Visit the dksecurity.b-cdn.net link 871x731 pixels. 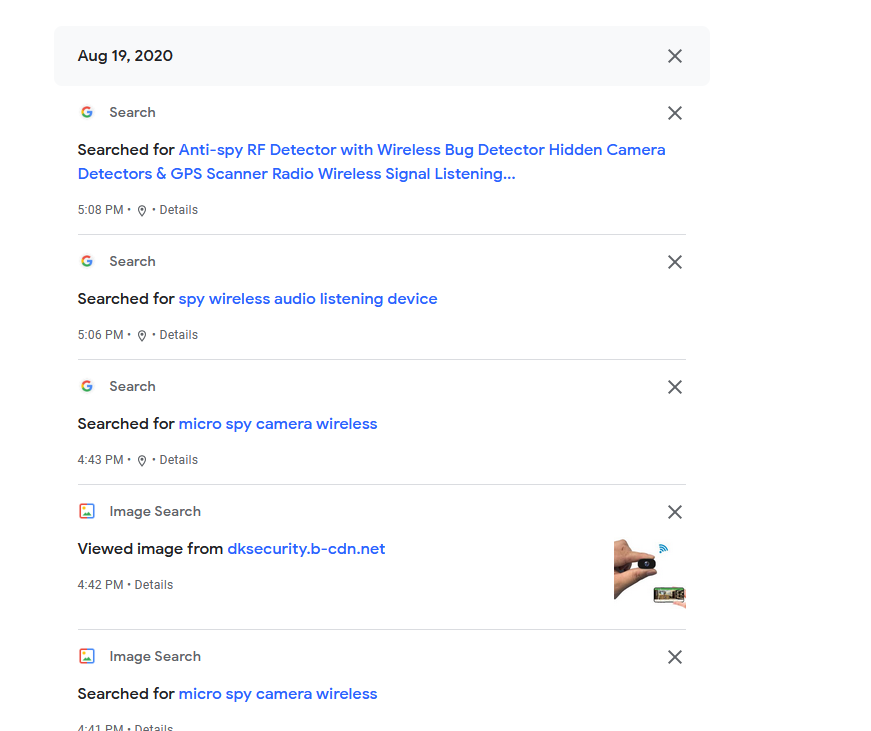306,549
